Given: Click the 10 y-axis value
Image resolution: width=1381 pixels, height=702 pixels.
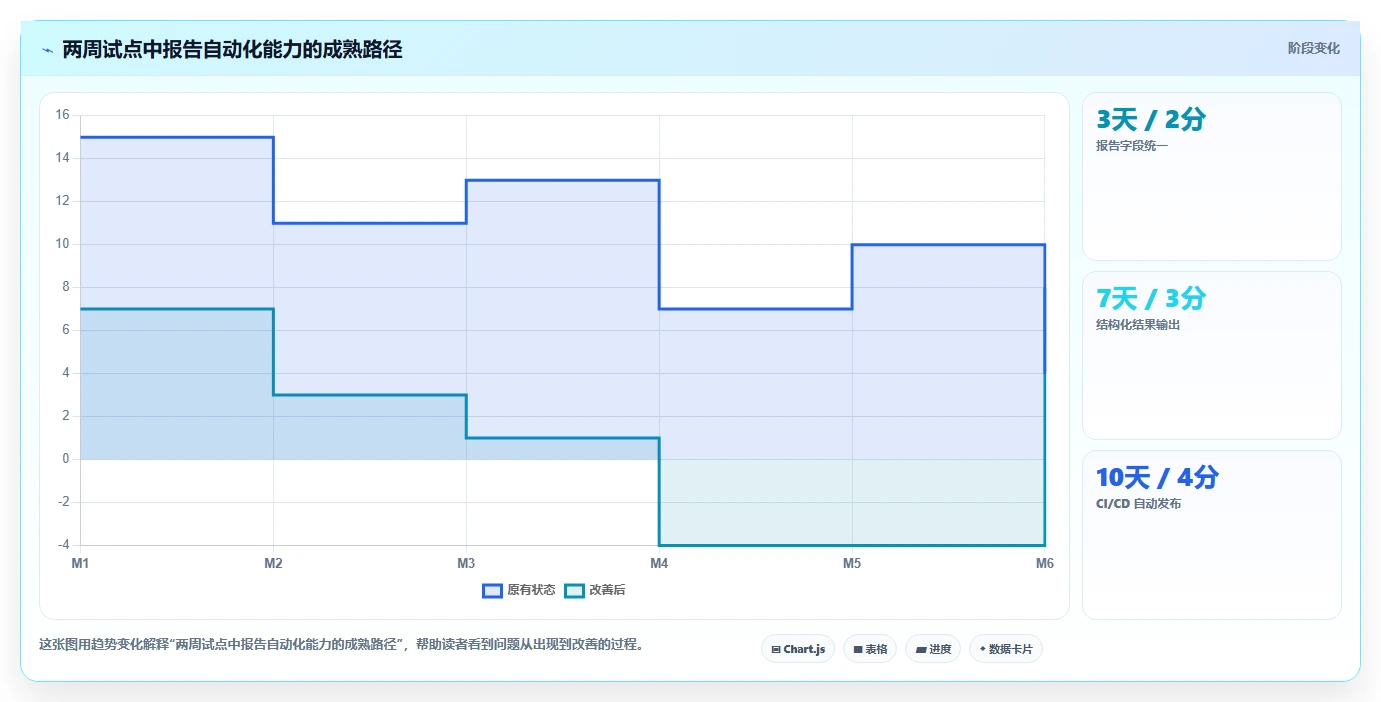Looking at the screenshot, I should [62, 244].
